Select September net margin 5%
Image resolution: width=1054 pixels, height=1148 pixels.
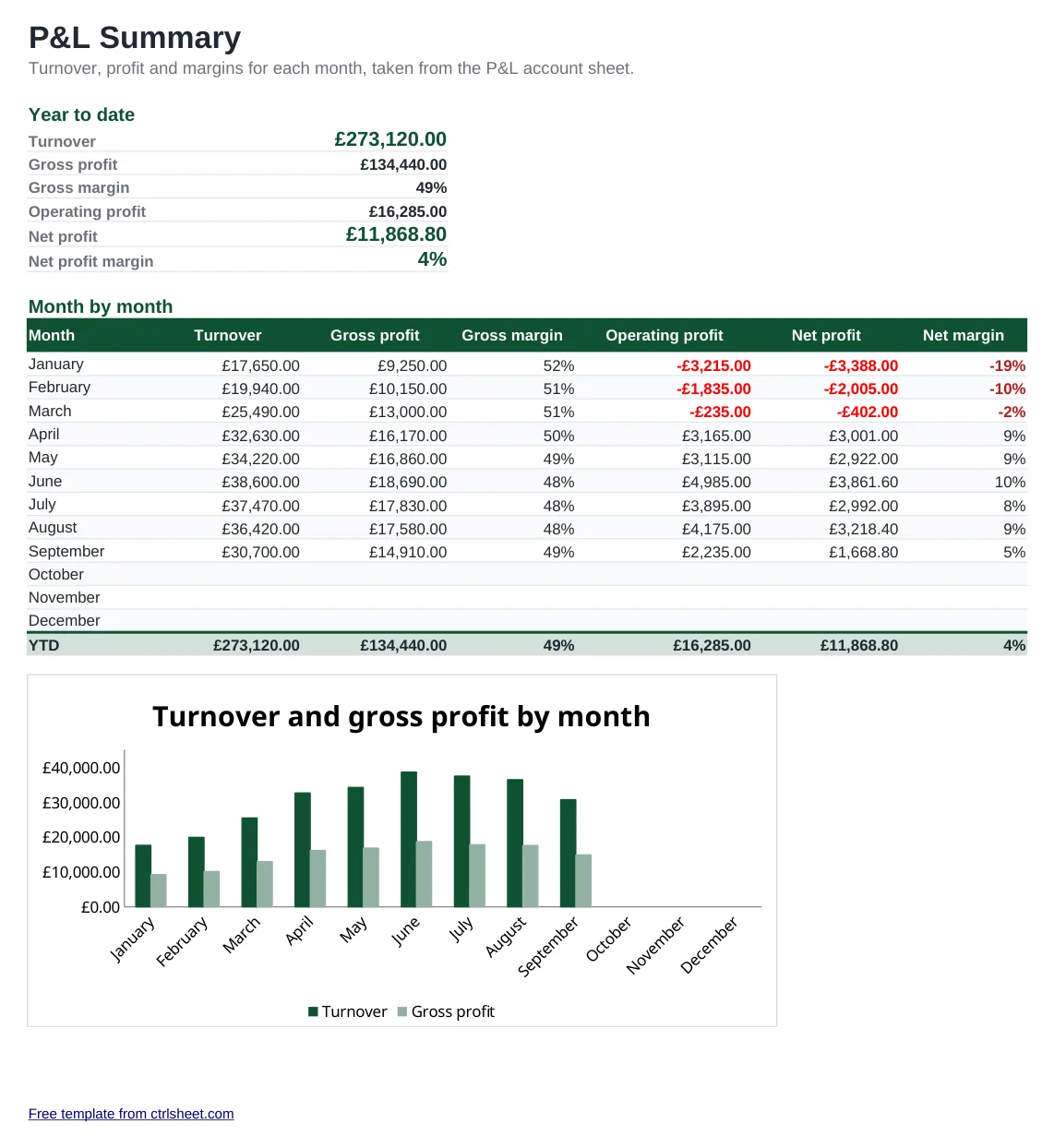click(x=1014, y=552)
